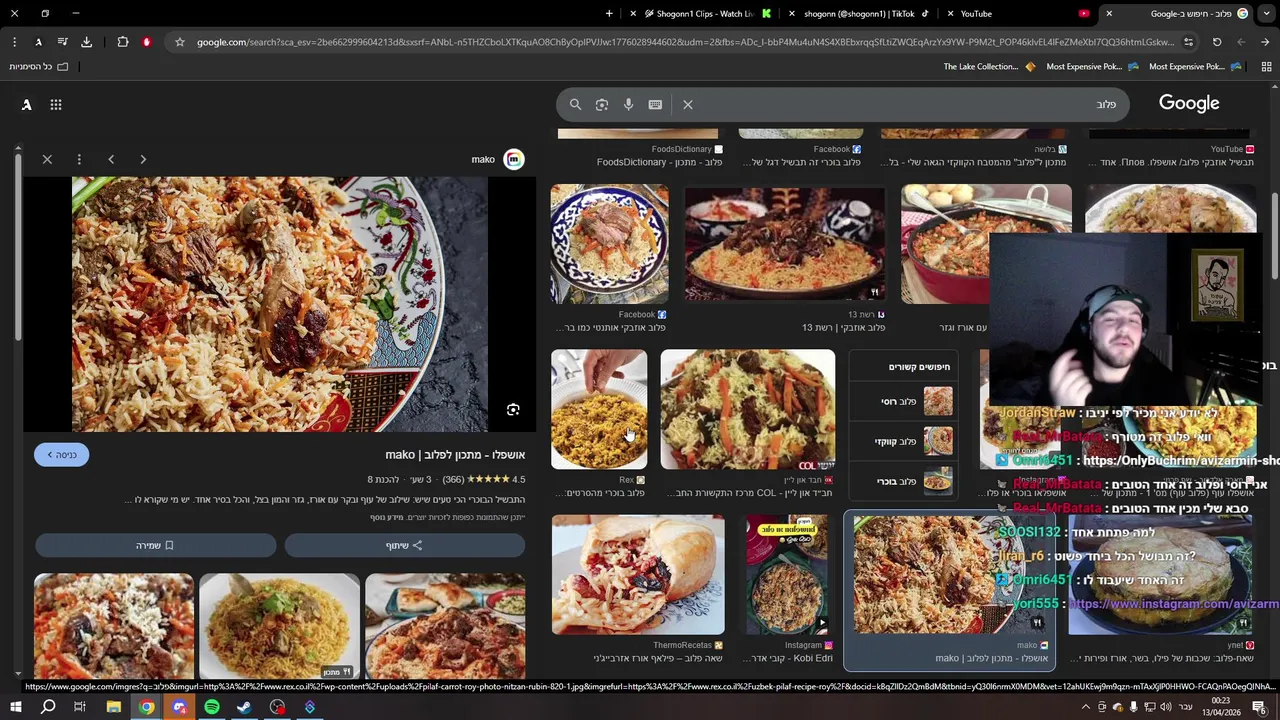The width and height of the screenshot is (1280, 720).
Task: Click the mako source icon in preview header
Action: tap(514, 159)
